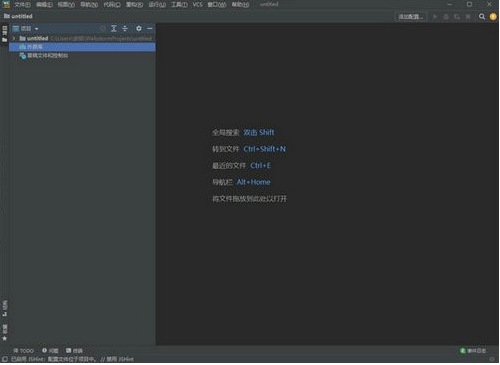Click the 双击 Shift search shortcut text
The height and width of the screenshot is (365, 500).
[259, 132]
